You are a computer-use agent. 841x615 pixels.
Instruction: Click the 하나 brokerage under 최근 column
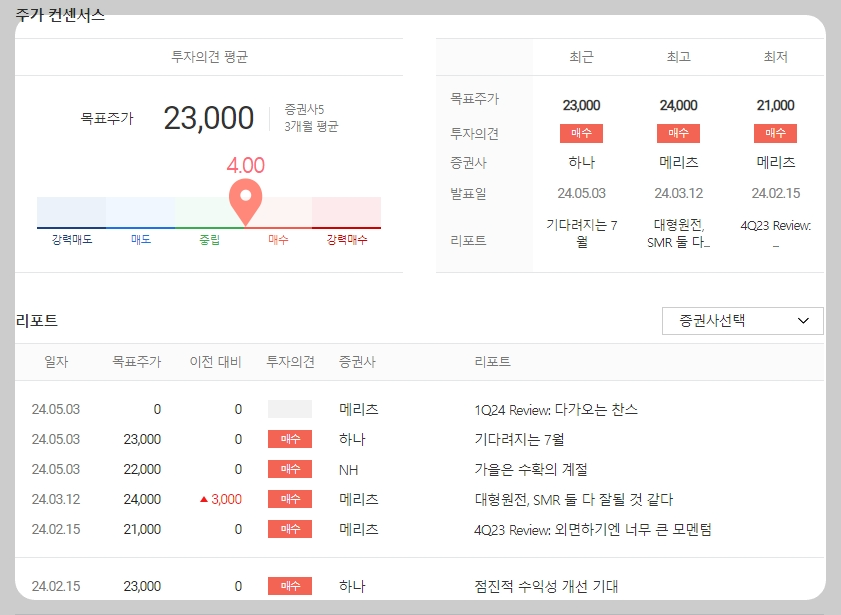581,162
